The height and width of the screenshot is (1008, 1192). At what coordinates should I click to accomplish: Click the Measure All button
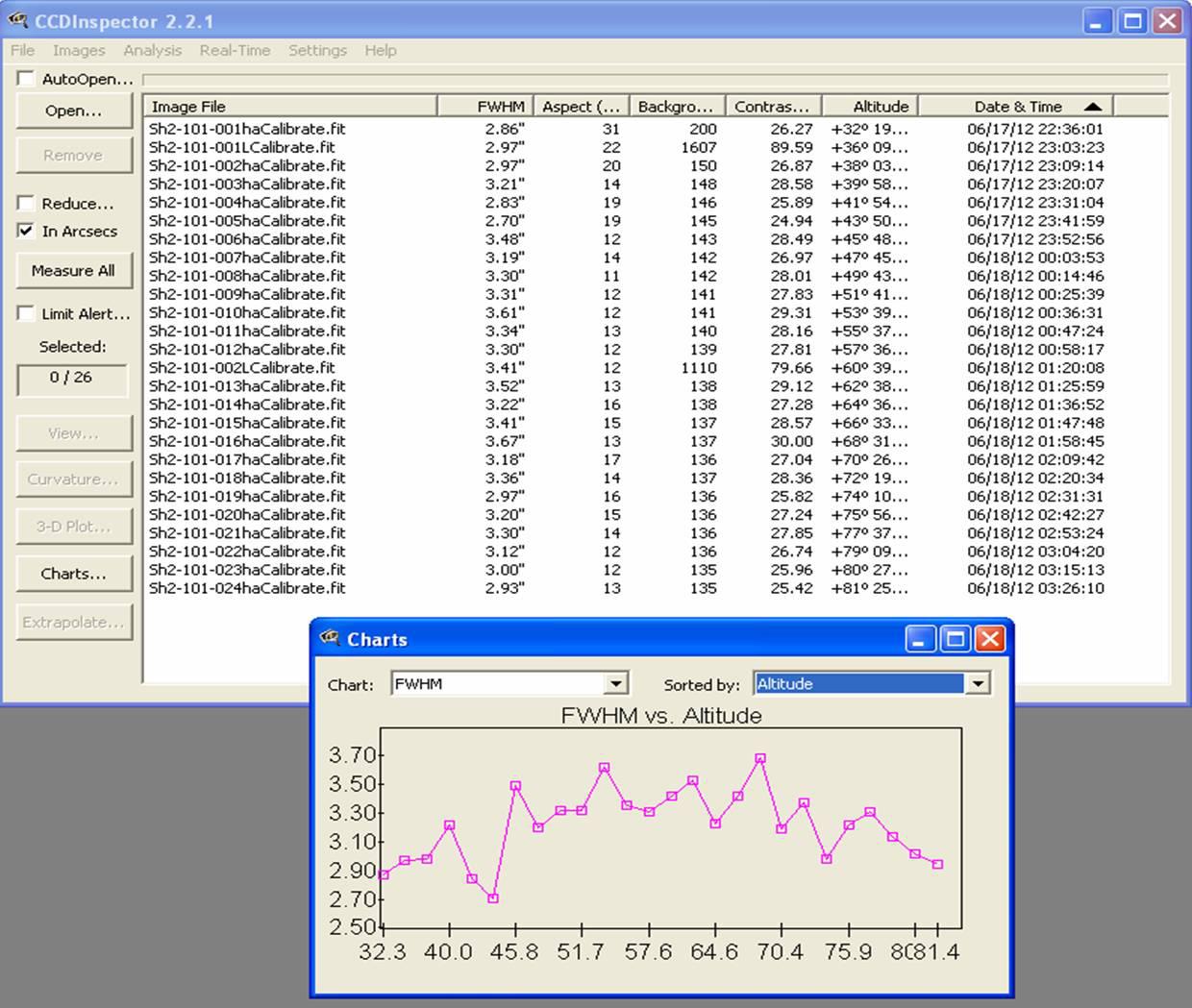pyautogui.click(x=73, y=271)
